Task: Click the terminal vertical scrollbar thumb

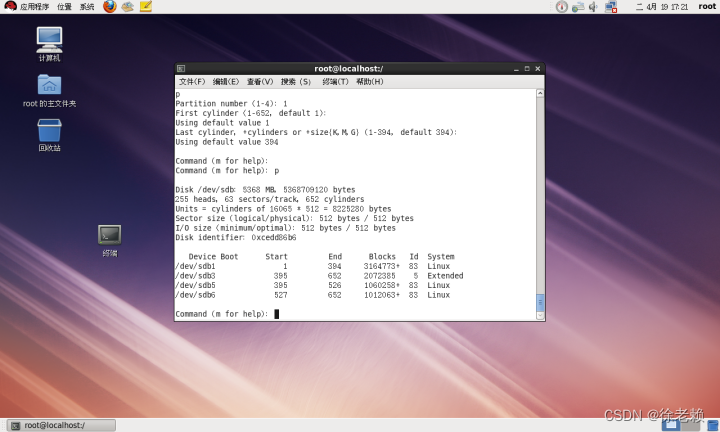Action: coord(540,303)
